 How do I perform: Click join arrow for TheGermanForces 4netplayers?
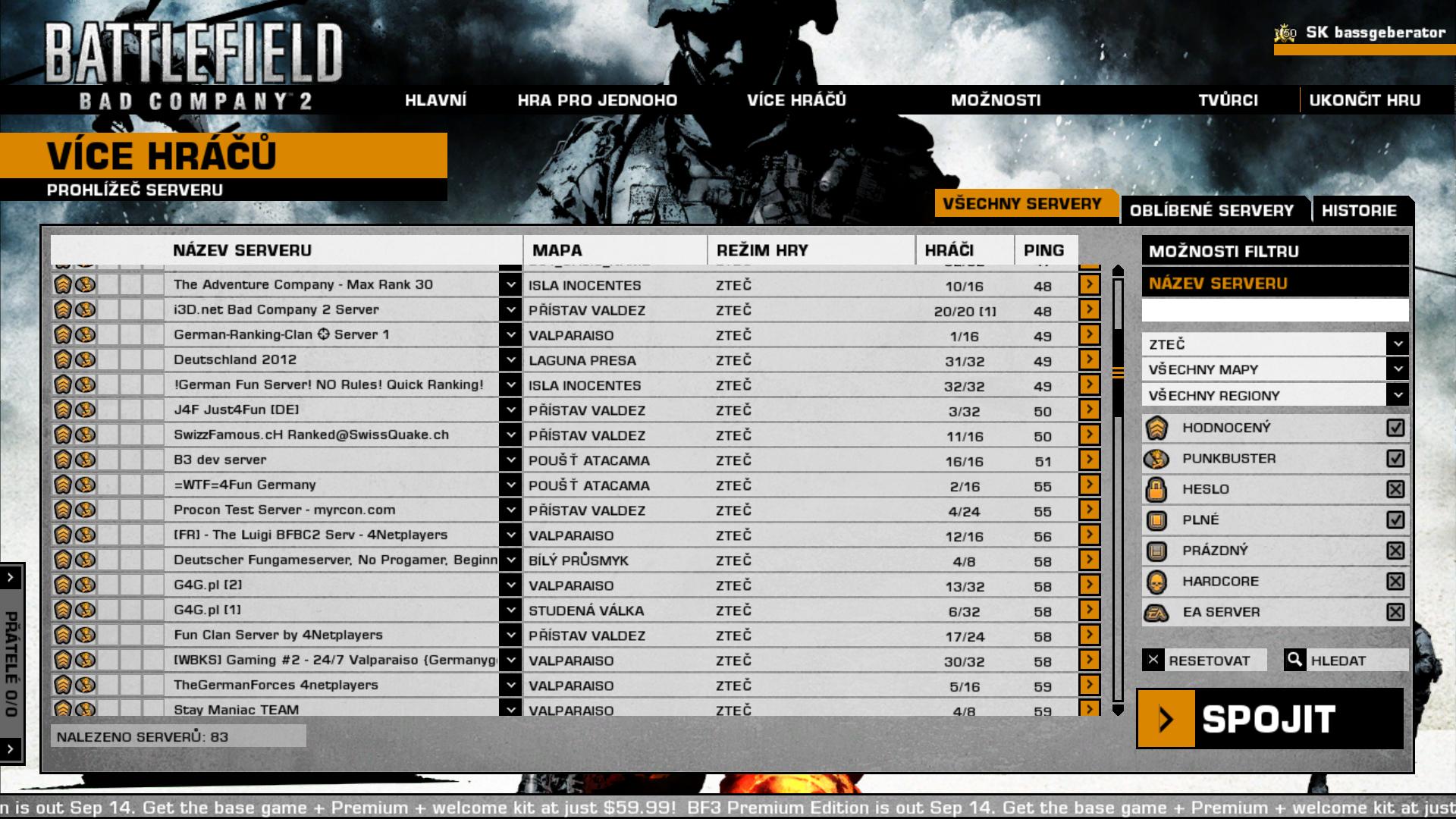point(1089,685)
